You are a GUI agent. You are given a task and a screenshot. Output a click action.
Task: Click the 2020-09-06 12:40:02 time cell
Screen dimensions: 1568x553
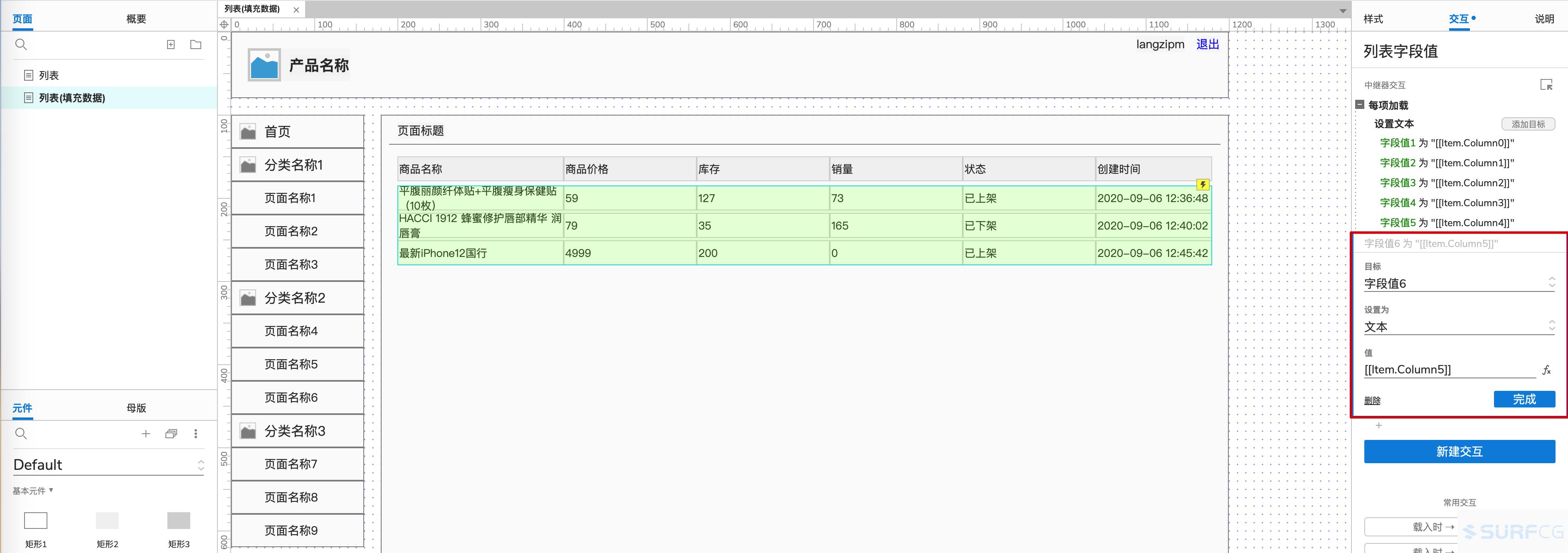(1153, 225)
